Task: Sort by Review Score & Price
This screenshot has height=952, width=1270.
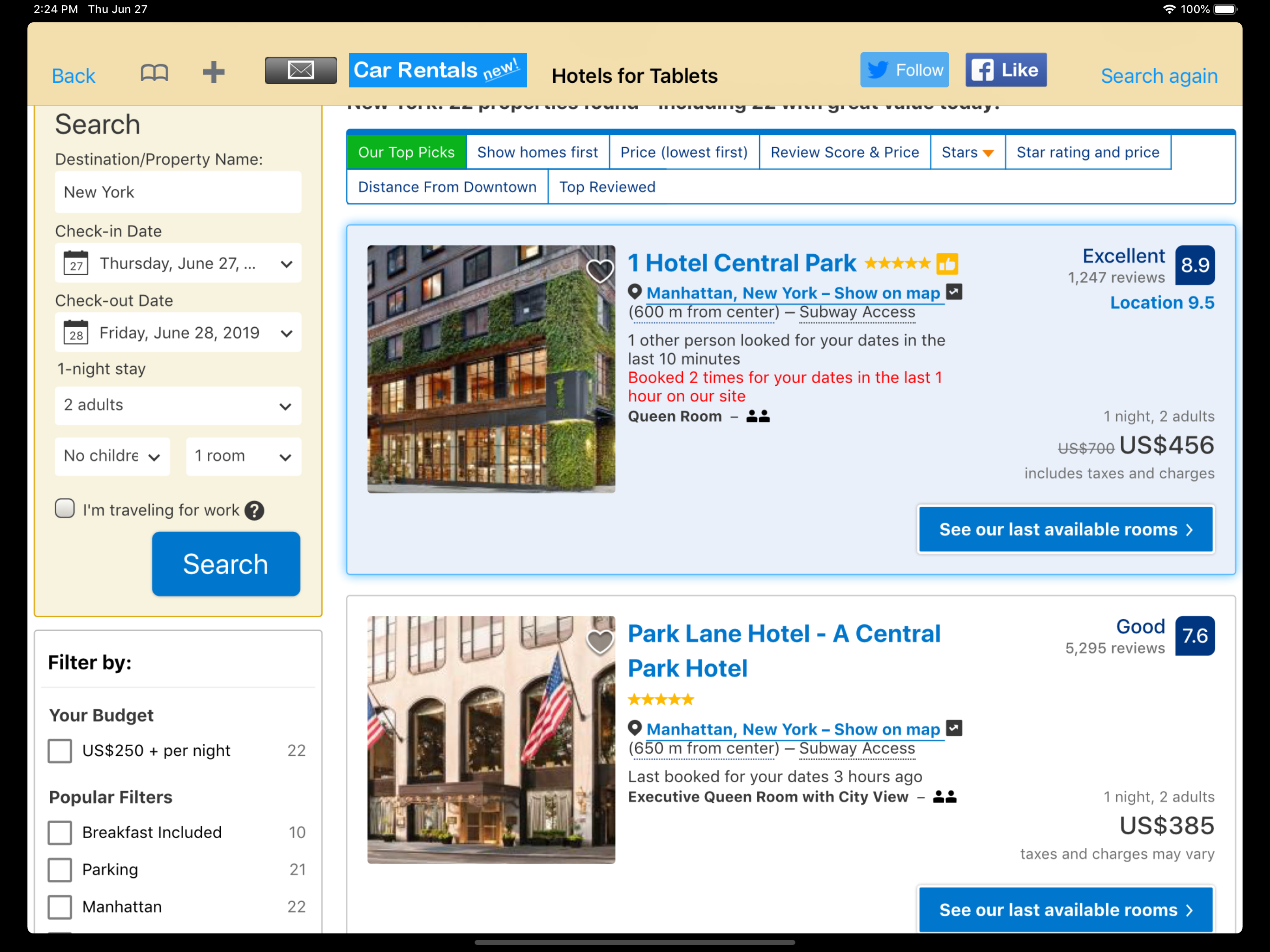Action: click(845, 152)
